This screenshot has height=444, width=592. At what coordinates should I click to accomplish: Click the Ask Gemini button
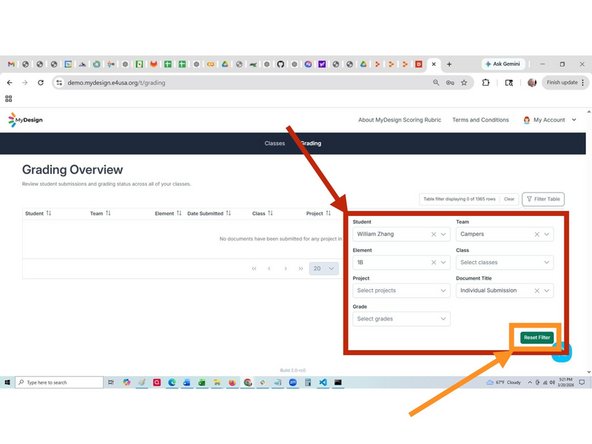(503, 64)
